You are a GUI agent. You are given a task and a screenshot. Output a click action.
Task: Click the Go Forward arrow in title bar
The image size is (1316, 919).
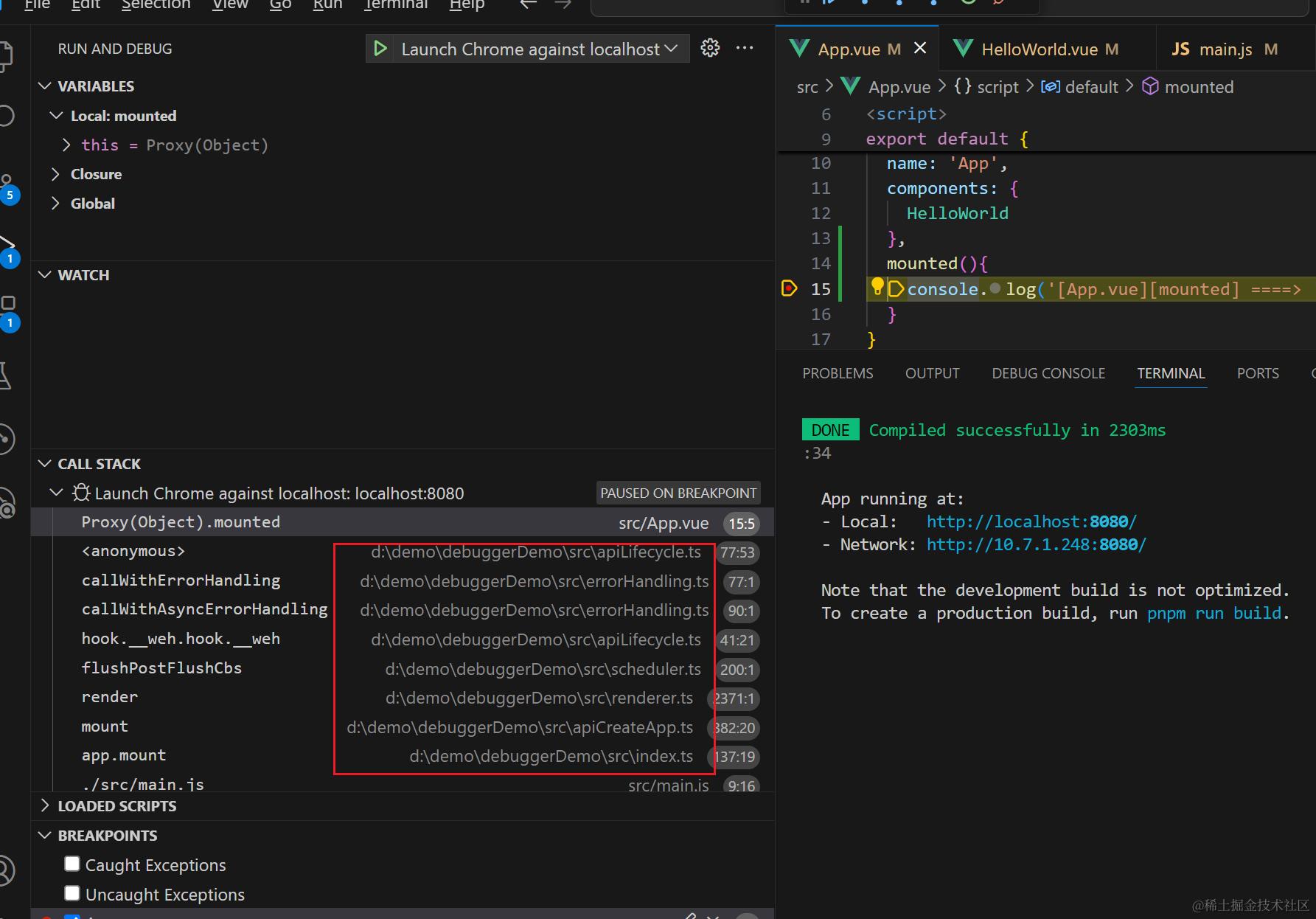(563, 4)
